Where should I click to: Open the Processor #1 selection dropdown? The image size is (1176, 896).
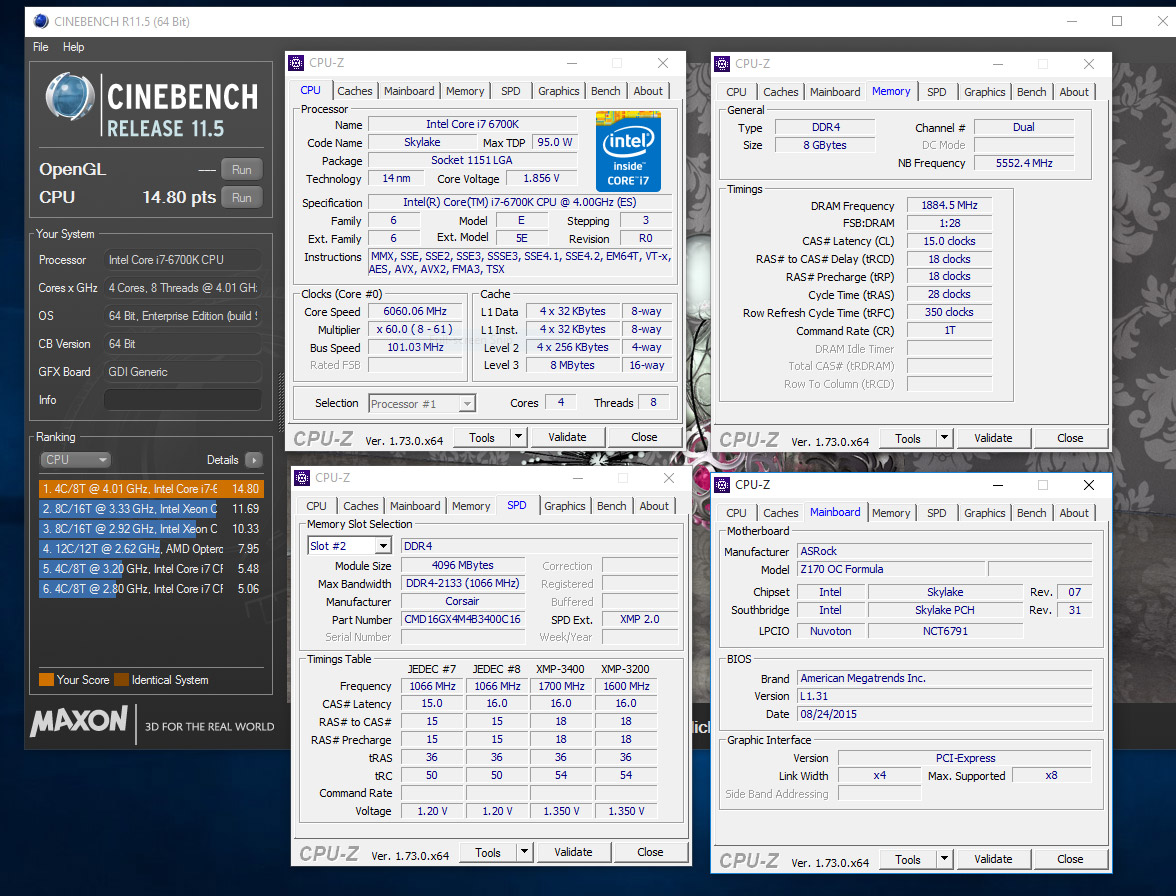466,404
